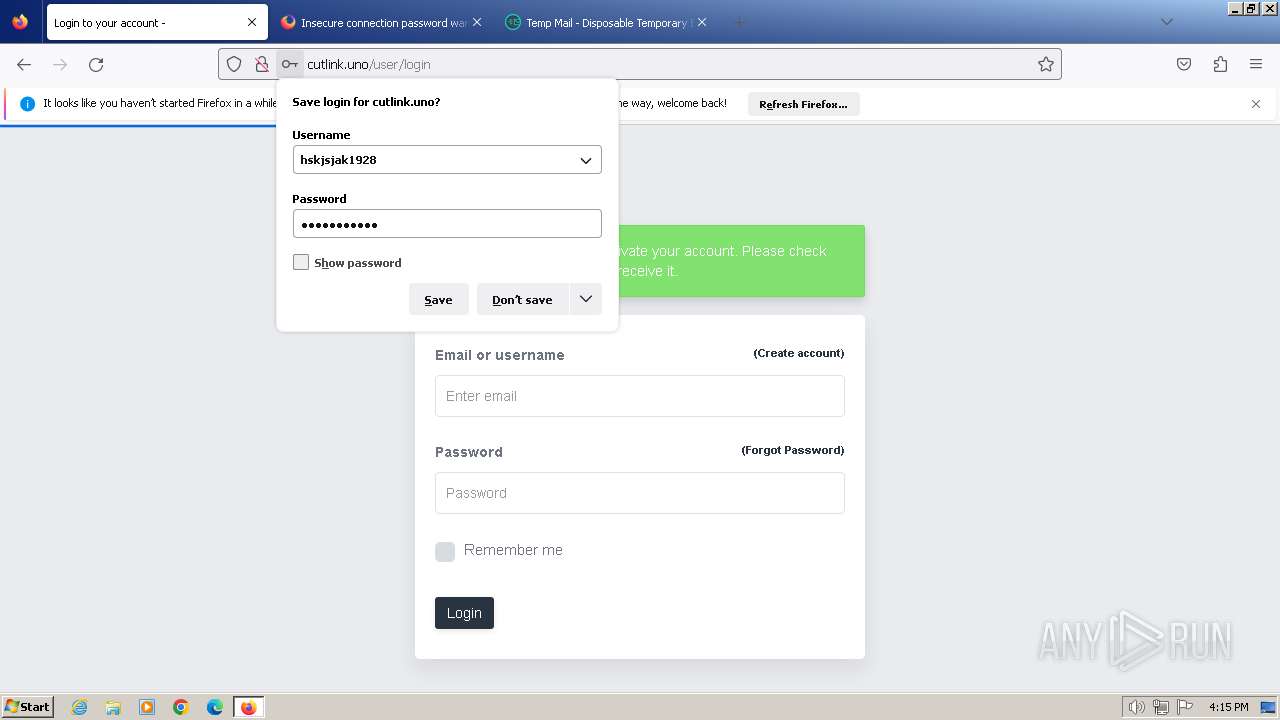Launch Internet Explorer from taskbar
Viewport: 1280px width, 720px height.
(x=79, y=707)
